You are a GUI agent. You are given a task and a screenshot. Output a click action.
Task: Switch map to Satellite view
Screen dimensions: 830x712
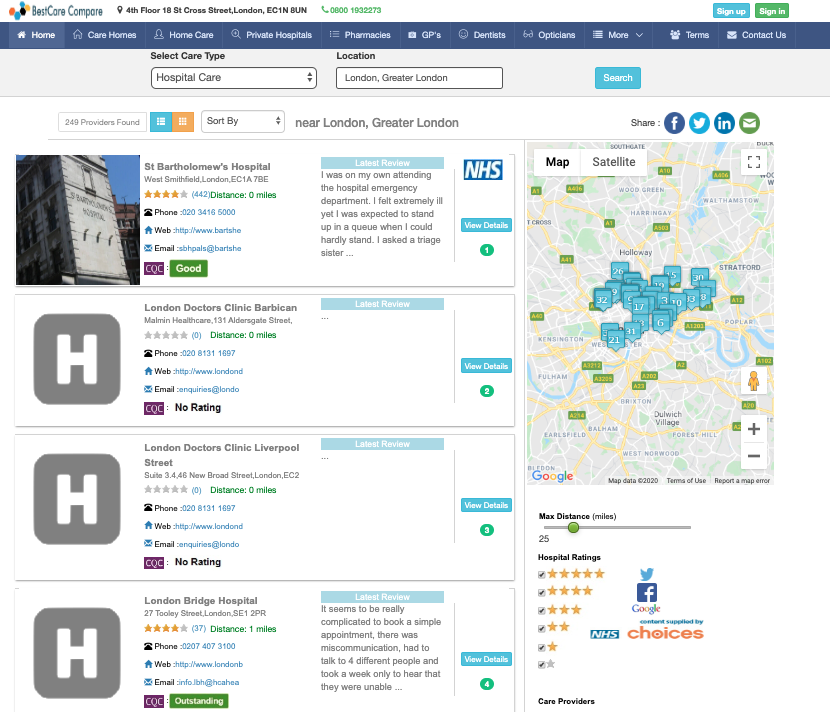(614, 162)
